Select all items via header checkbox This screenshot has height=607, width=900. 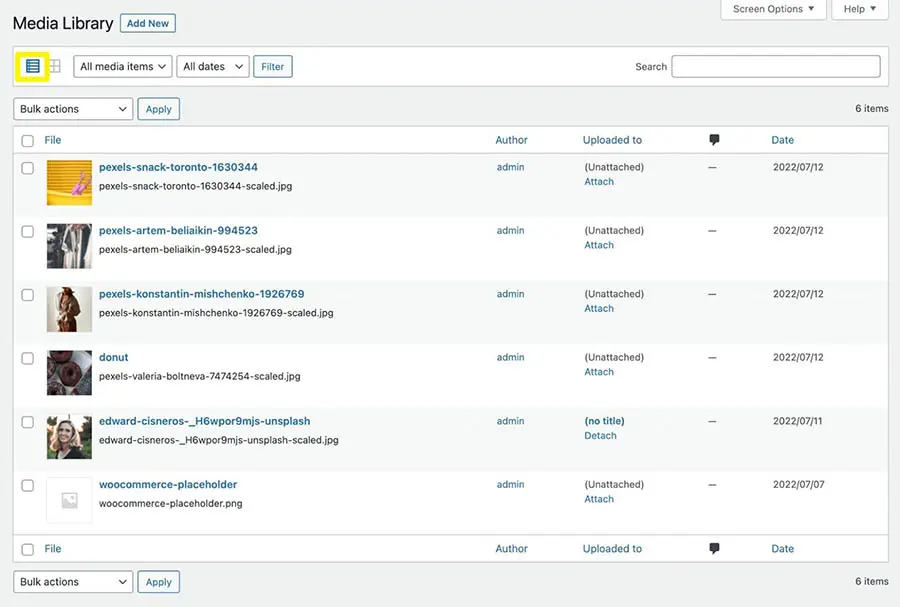28,141
